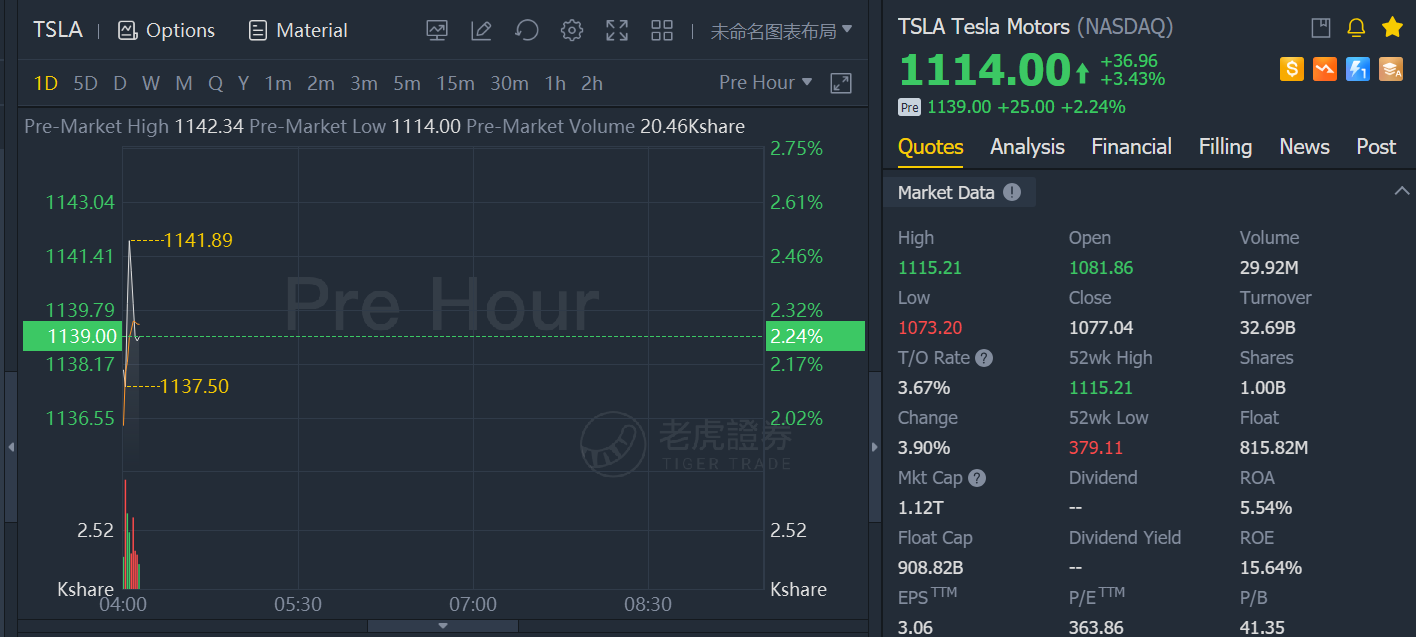Show info for Market Data exclamation icon
This screenshot has width=1416, height=637.
(x=1012, y=192)
